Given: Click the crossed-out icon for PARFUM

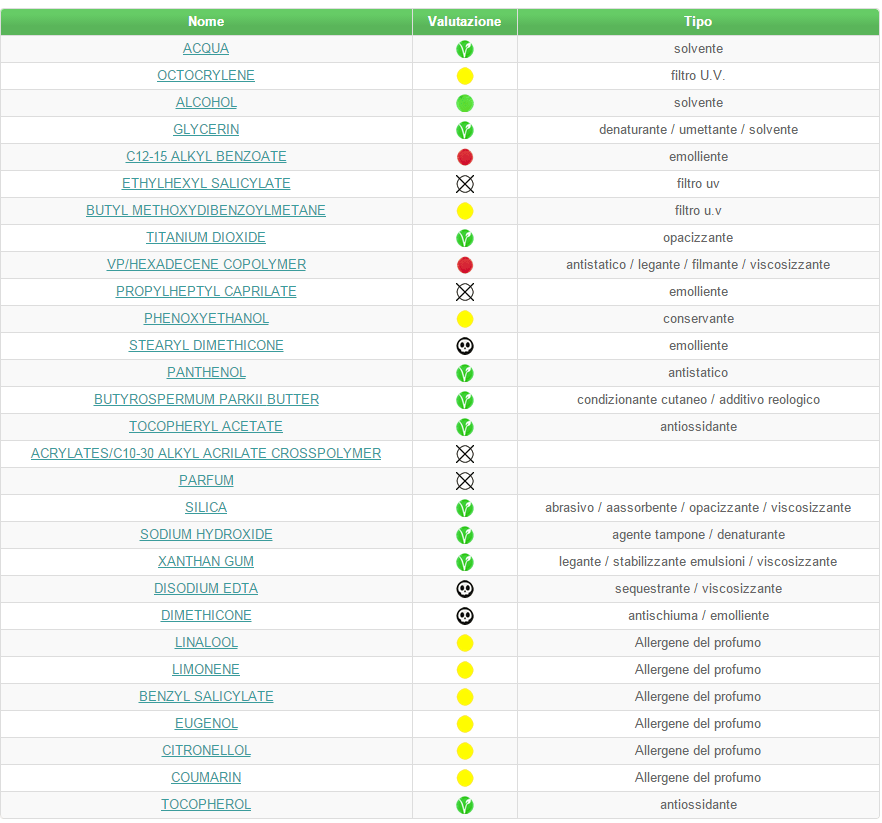Looking at the screenshot, I should click(x=464, y=481).
